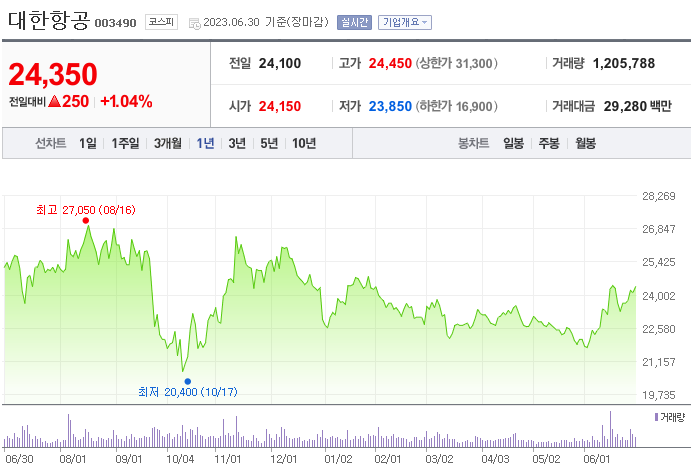The image size is (691, 476).
Task: Click the 거래량 value 1,205,788
Action: pyautogui.click(x=624, y=63)
